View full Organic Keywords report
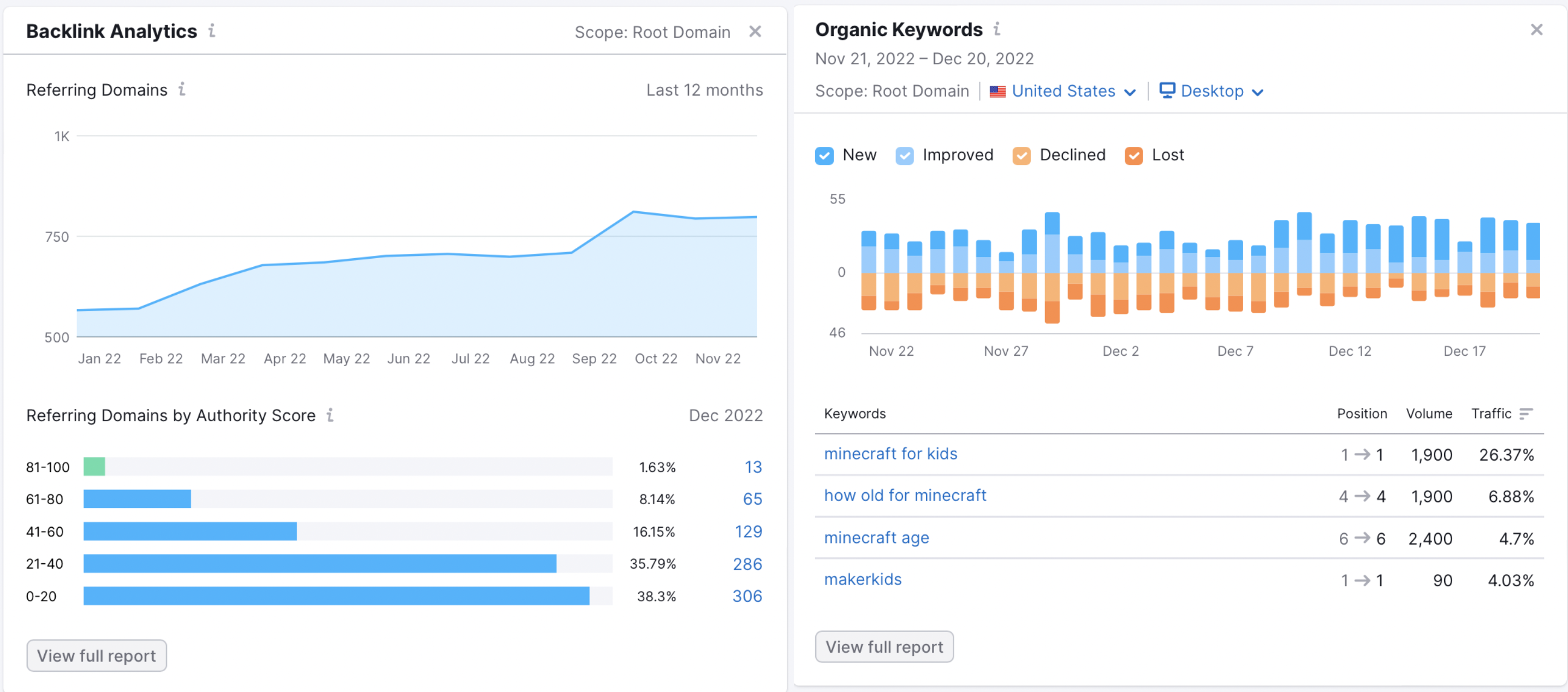Viewport: 1568px width, 692px height. point(884,646)
